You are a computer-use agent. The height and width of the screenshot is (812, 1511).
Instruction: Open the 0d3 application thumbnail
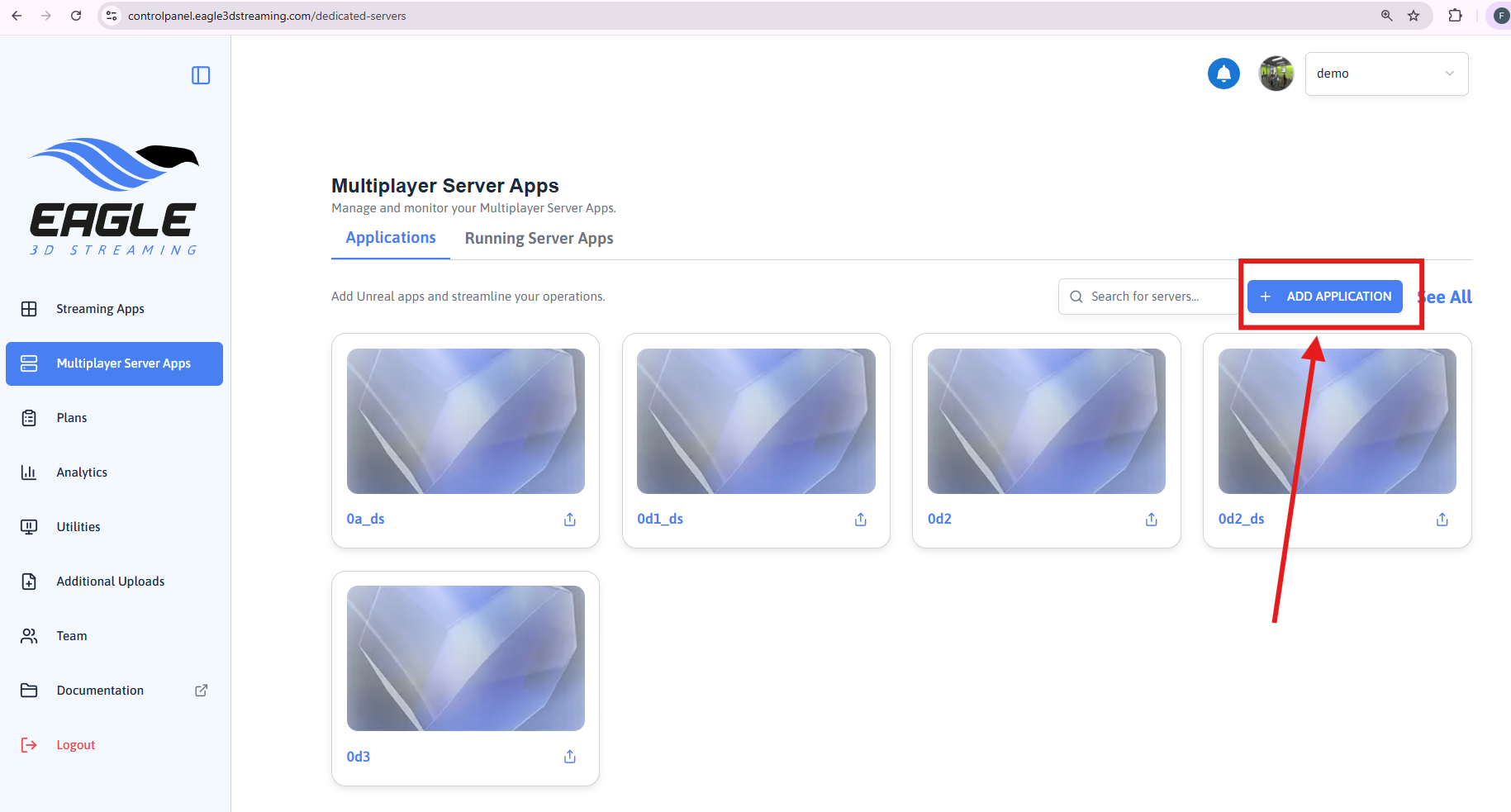coord(466,658)
